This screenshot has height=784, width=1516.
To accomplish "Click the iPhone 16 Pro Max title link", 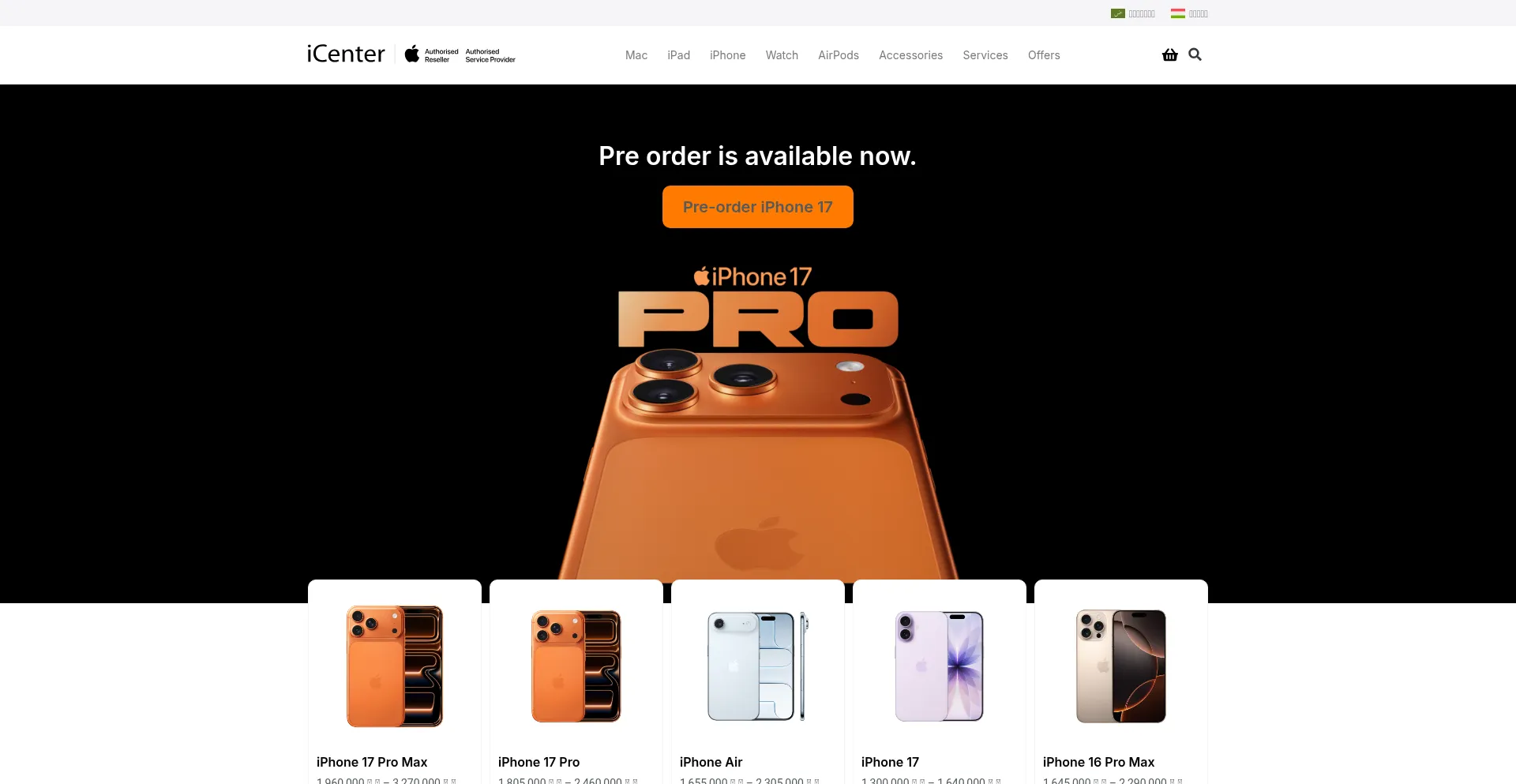I will coord(1098,762).
